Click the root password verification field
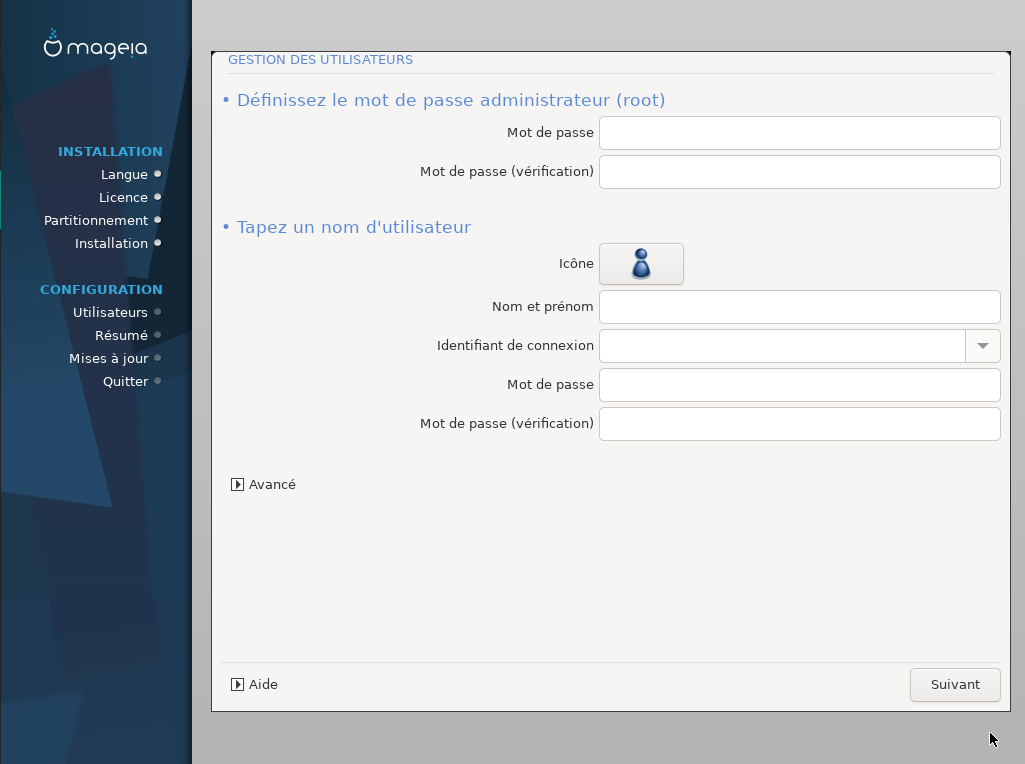This screenshot has width=1025, height=764. point(799,172)
